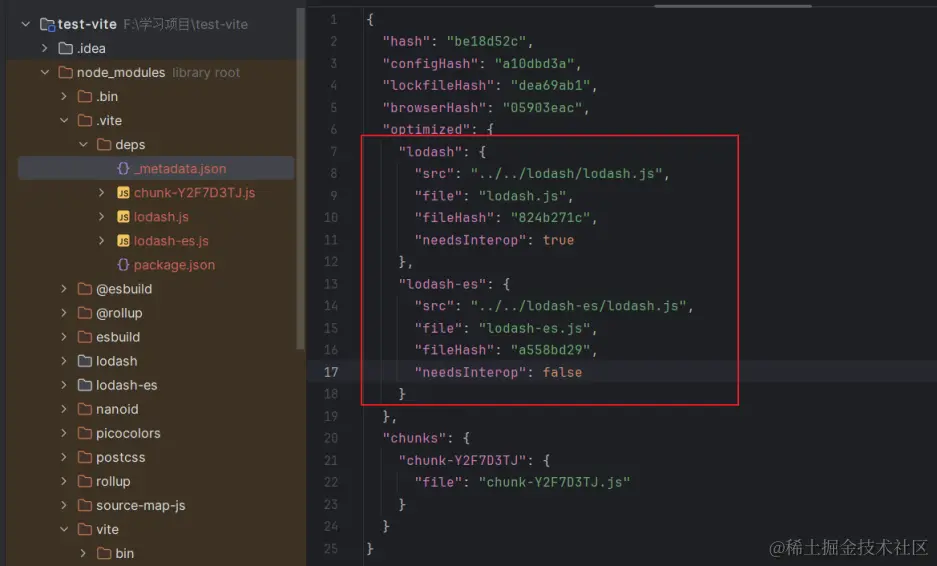Expand the chunk-Y2F7D3TJ.js file chevron
Image resolution: width=937 pixels, height=566 pixels.
(x=102, y=192)
